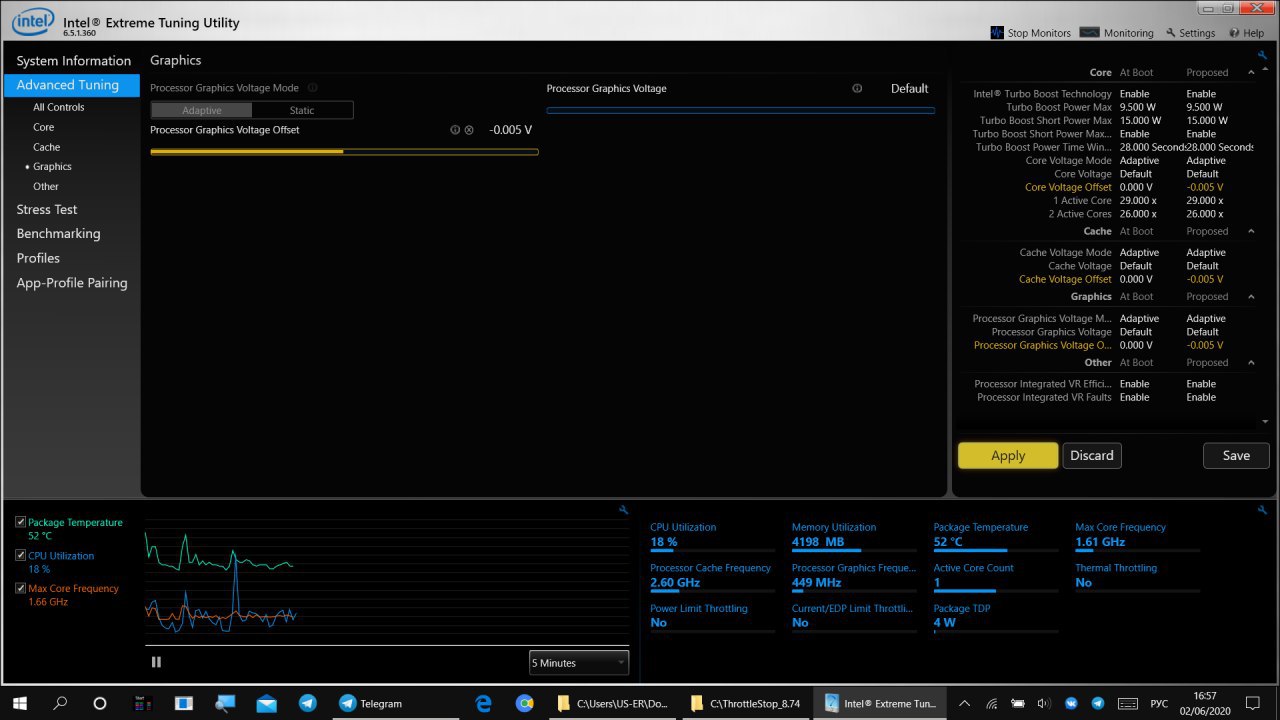Click the taskbar clock showing 16:57
The width and height of the screenshot is (1280, 720).
[x=1205, y=703]
